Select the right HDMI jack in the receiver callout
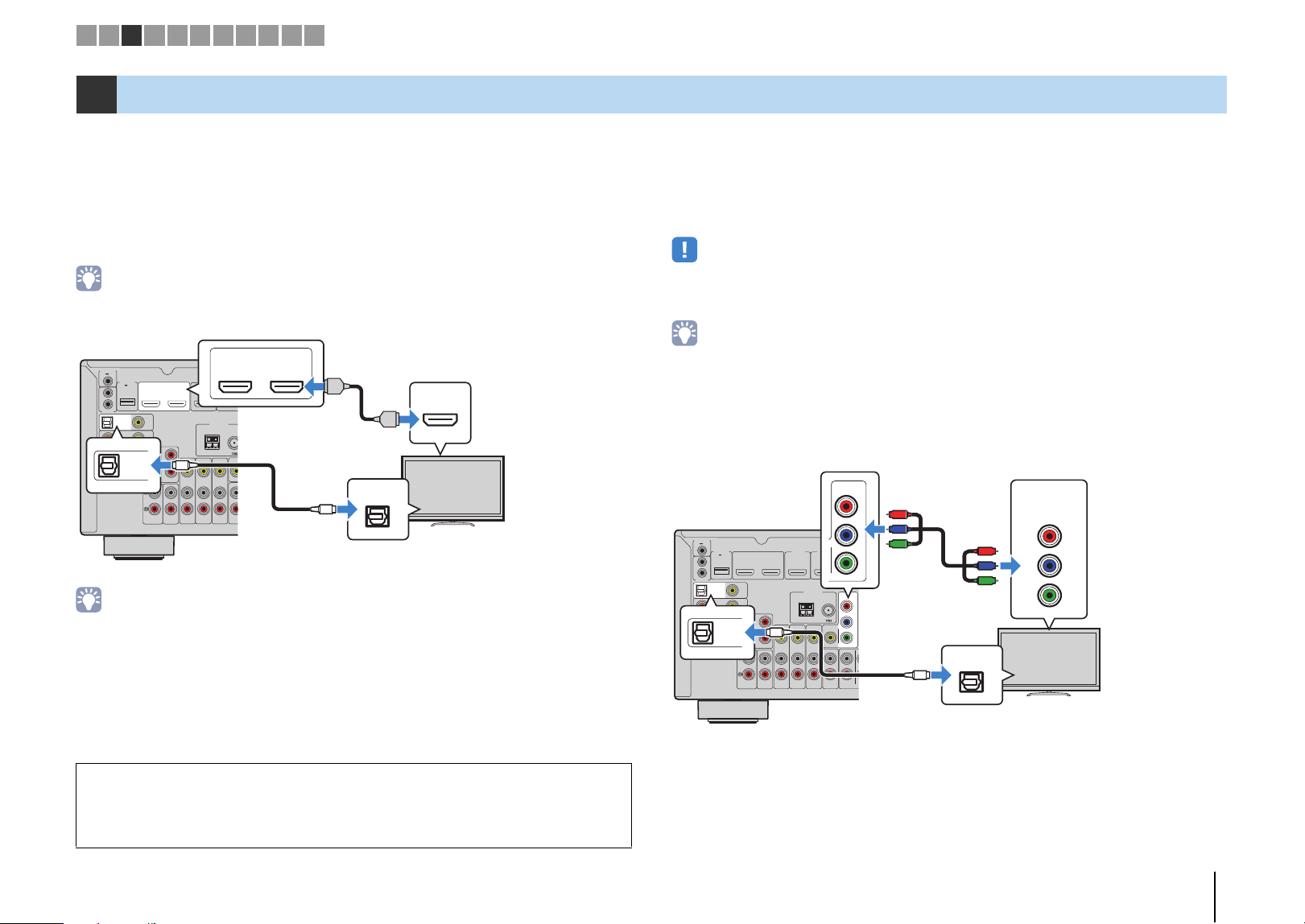The width and height of the screenshot is (1305, 924). (286, 388)
